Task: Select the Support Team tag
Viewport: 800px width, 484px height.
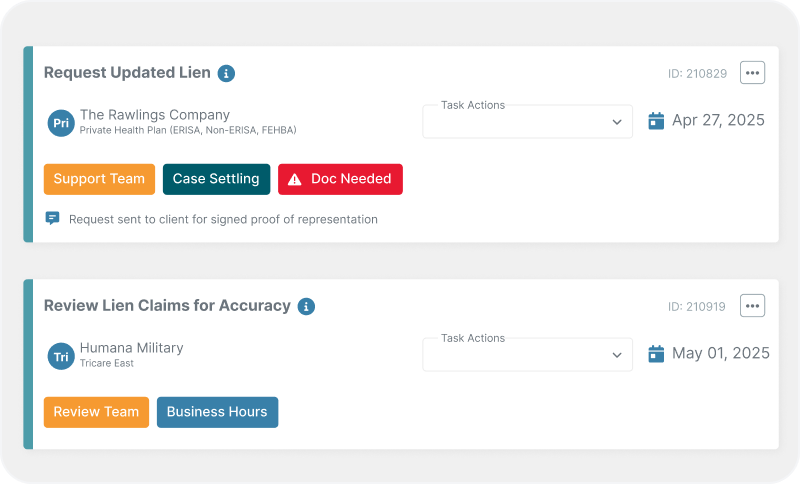Action: click(x=99, y=179)
